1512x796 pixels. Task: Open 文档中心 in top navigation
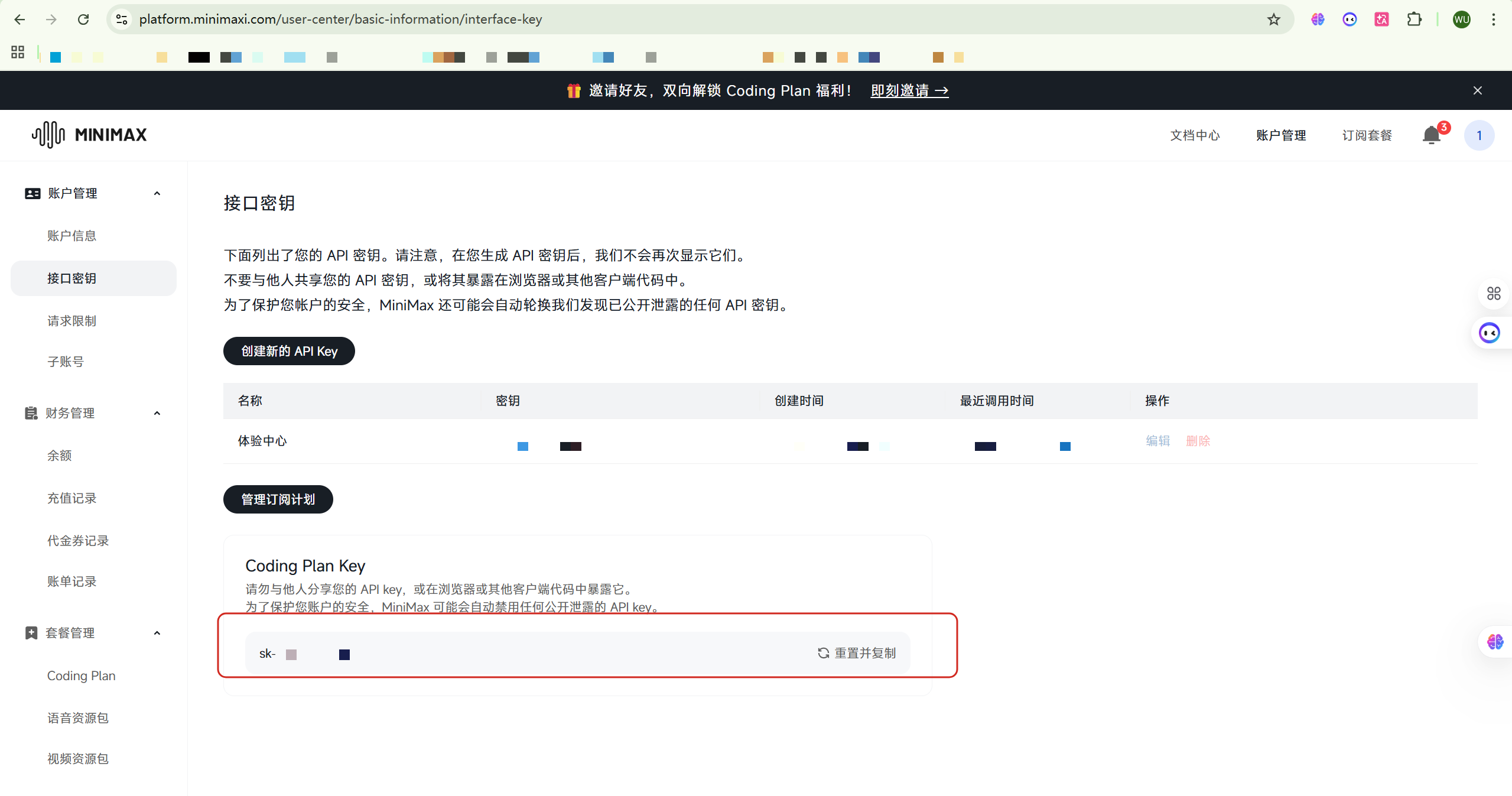point(1195,135)
